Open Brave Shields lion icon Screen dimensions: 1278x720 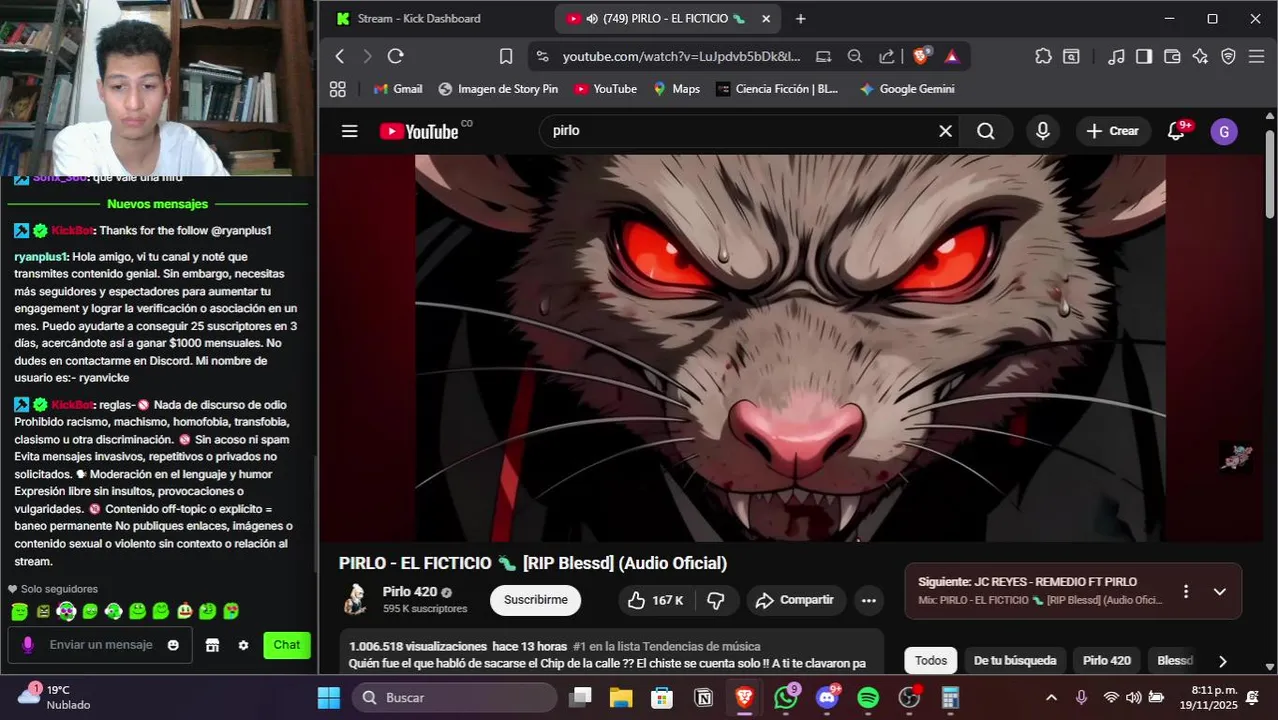922,56
